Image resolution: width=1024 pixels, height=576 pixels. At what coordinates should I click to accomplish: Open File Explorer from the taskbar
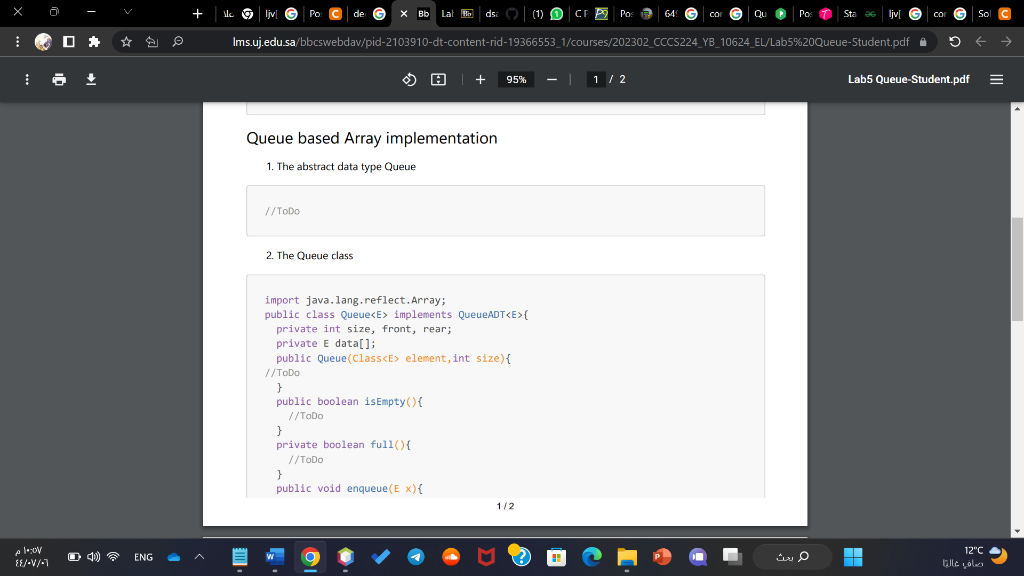pyautogui.click(x=627, y=557)
